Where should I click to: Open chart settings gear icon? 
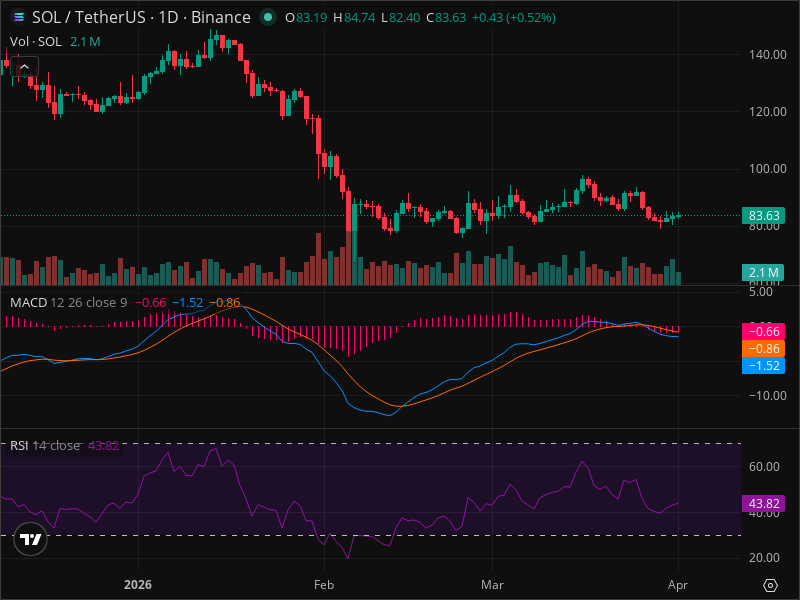(x=770, y=585)
